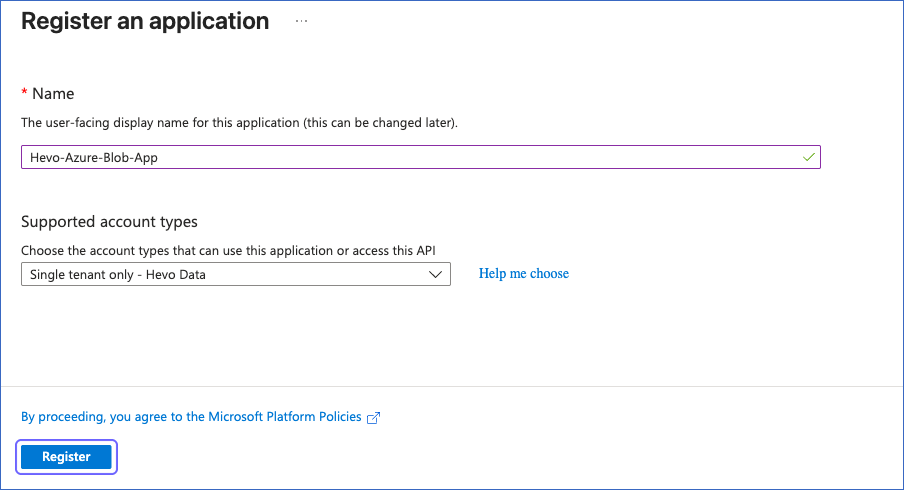
Task: Click the dropdown chevron arrow
Action: [435, 274]
